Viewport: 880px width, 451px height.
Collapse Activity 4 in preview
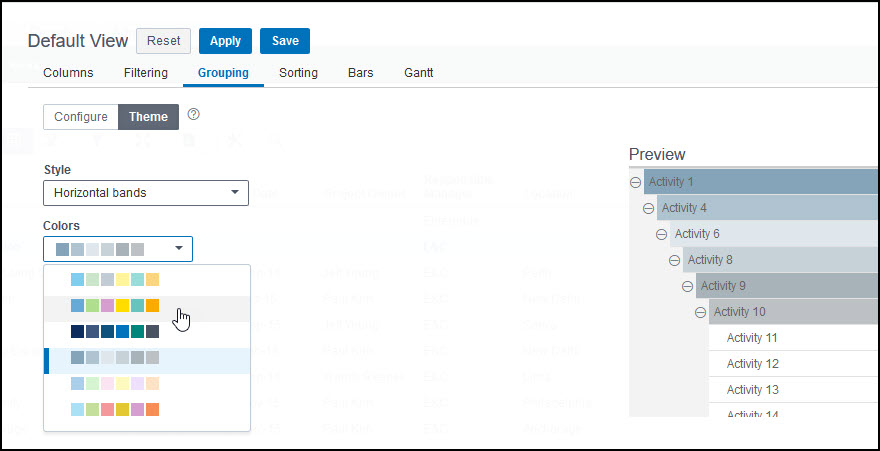click(x=648, y=209)
